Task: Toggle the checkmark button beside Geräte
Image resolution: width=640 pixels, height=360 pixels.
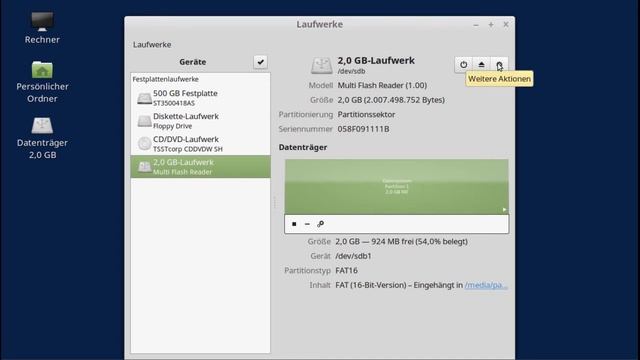Action: 260,62
